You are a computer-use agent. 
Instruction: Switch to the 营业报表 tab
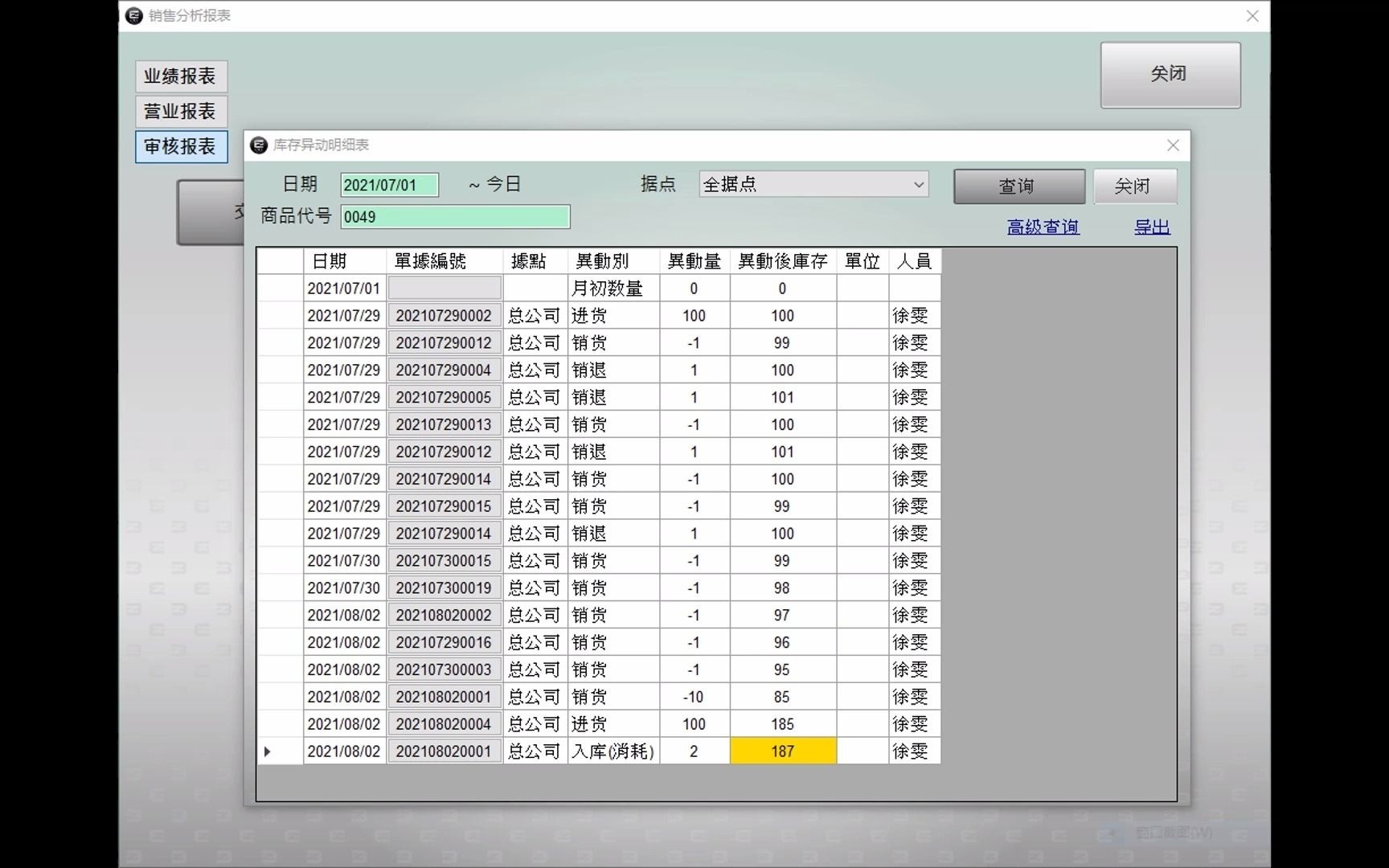(180, 112)
